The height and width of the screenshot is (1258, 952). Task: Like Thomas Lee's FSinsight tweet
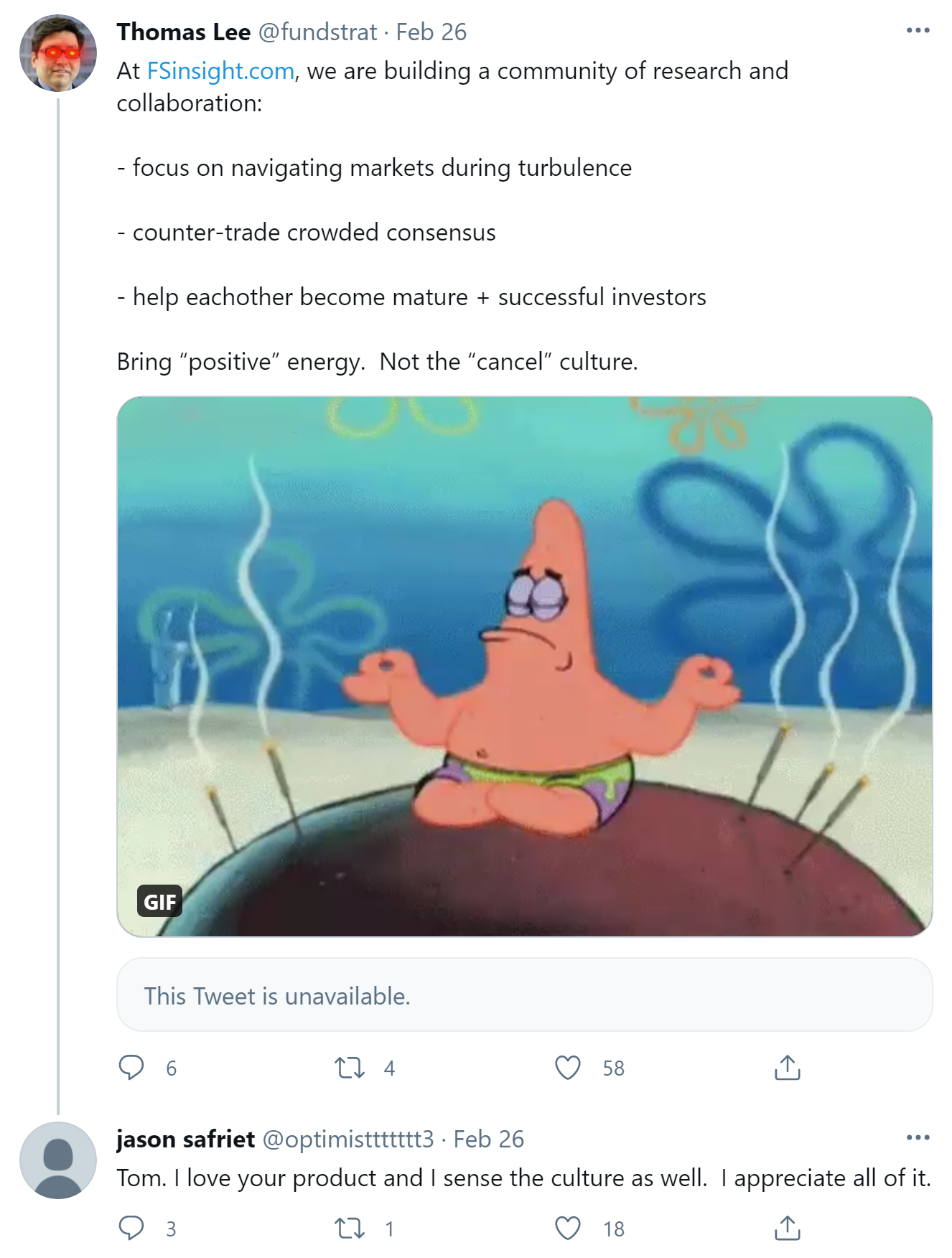(x=568, y=1068)
